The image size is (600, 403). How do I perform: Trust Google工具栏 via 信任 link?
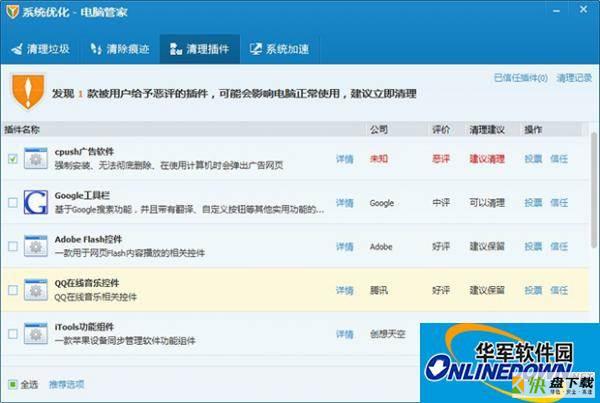[x=559, y=202]
